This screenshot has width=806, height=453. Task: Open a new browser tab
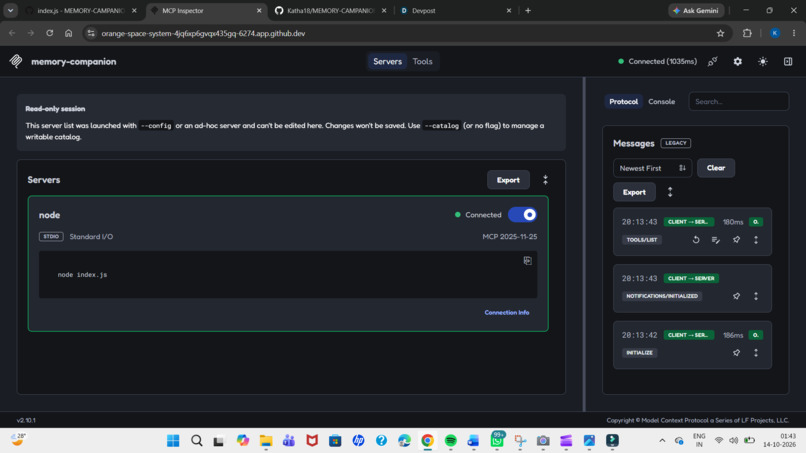click(528, 10)
